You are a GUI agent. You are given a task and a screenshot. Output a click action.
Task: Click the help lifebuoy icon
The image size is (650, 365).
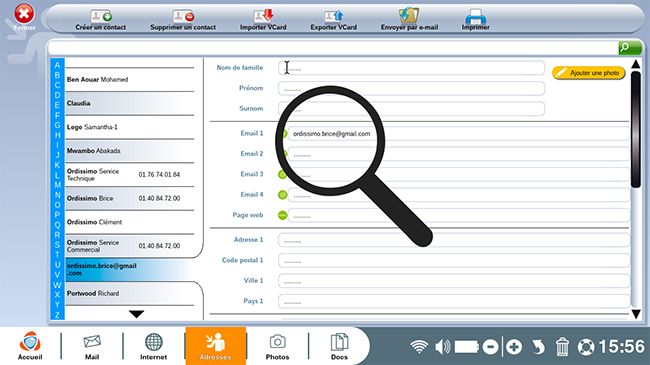(x=586, y=347)
